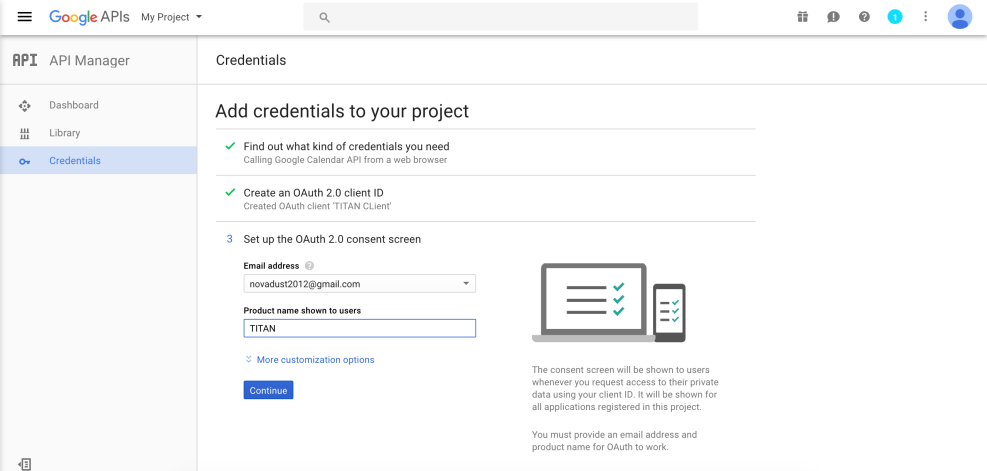Click the API Manager icon in sidebar header
987x471 pixels.
tap(25, 61)
